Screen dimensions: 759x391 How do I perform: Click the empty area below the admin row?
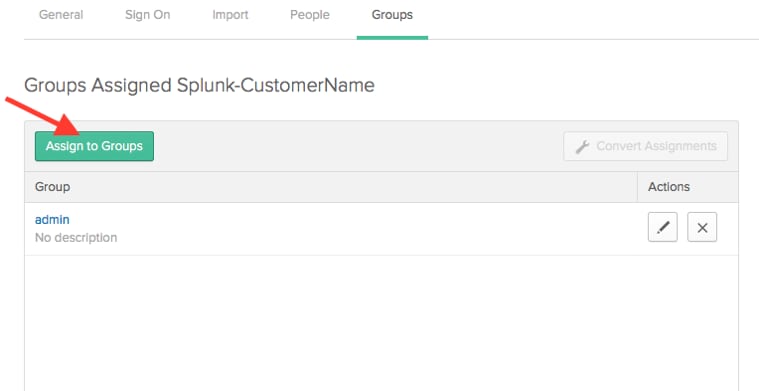[x=381, y=323]
